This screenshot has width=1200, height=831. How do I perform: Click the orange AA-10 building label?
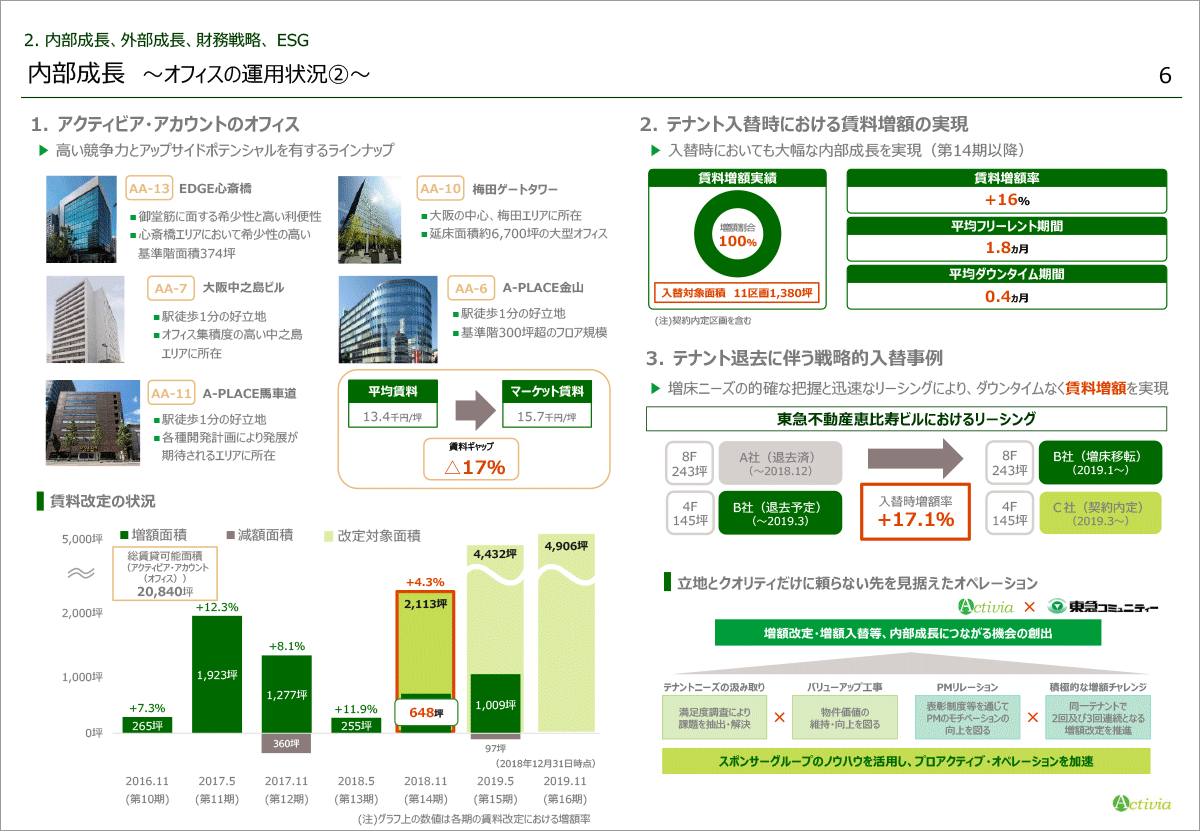pyautogui.click(x=441, y=188)
